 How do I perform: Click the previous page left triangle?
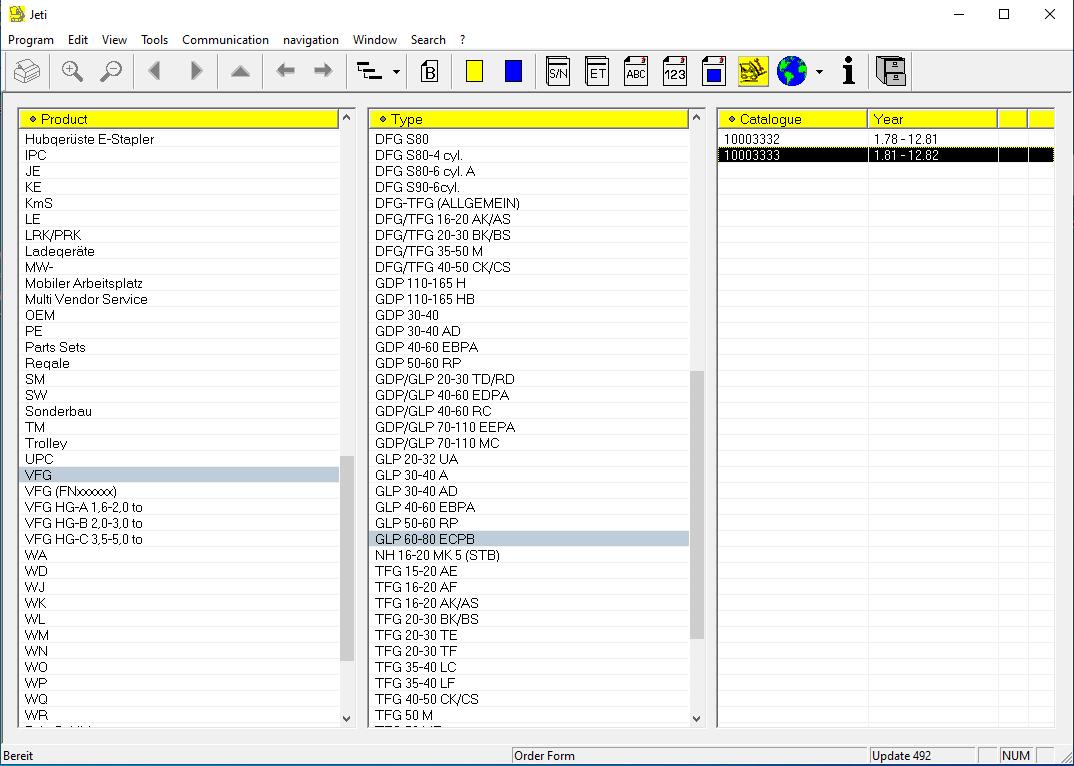point(155,71)
